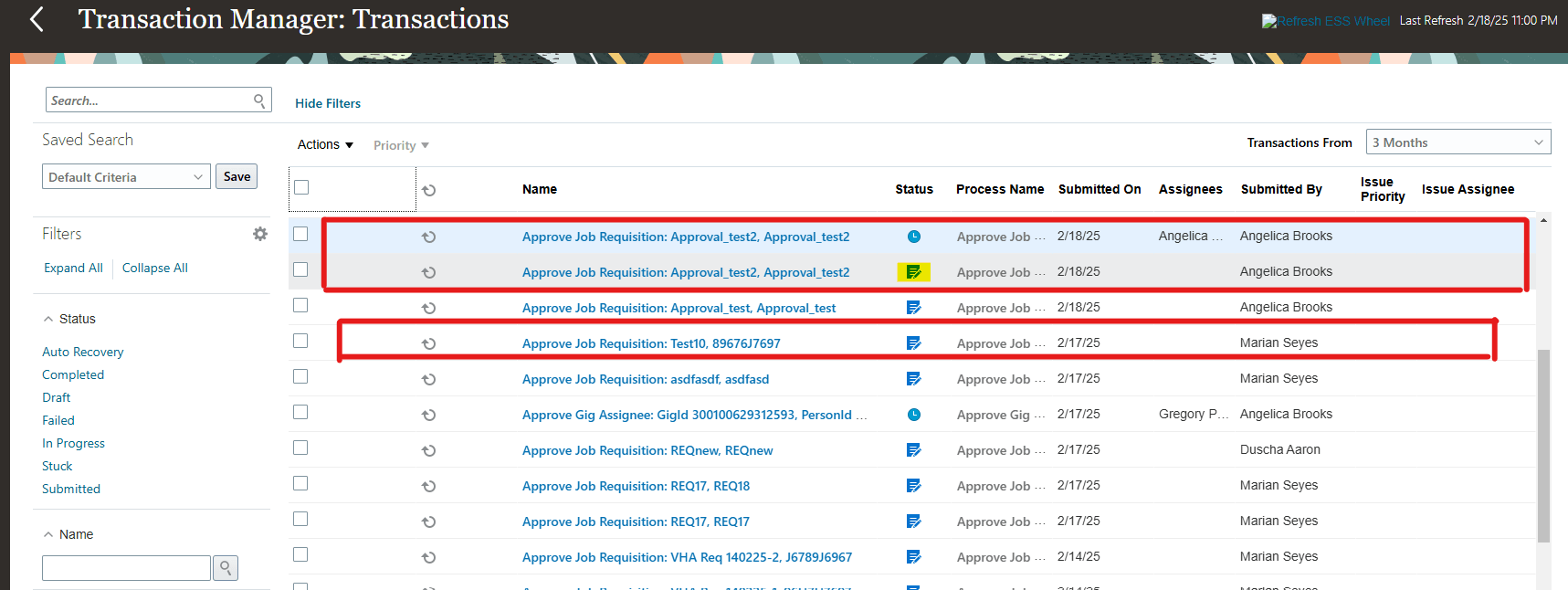Click the Submitted On column header
The image size is (1568, 590).
(1100, 189)
